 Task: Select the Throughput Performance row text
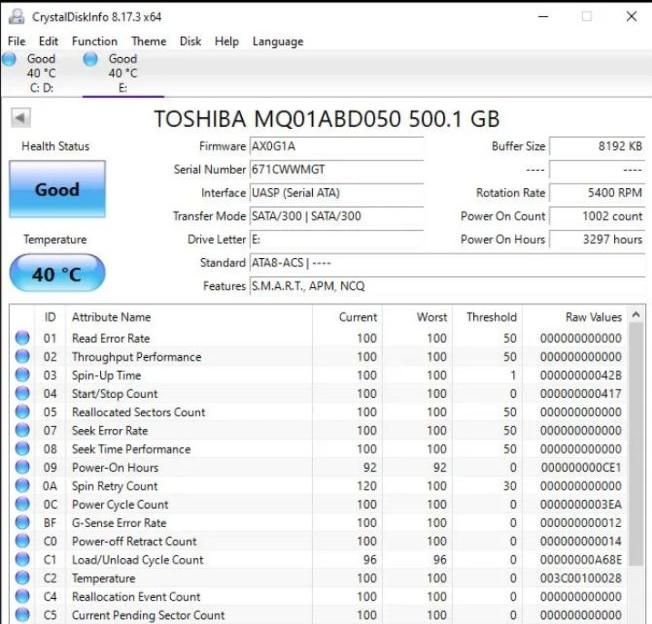tap(137, 357)
